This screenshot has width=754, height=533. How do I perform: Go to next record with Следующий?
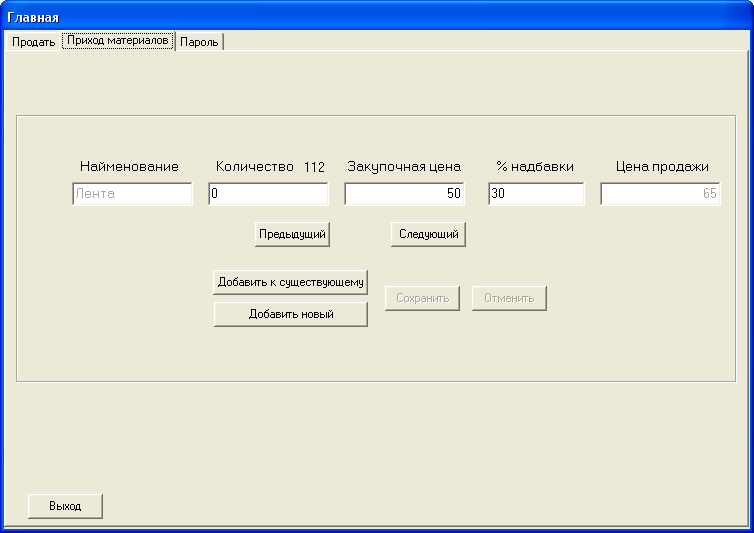428,234
